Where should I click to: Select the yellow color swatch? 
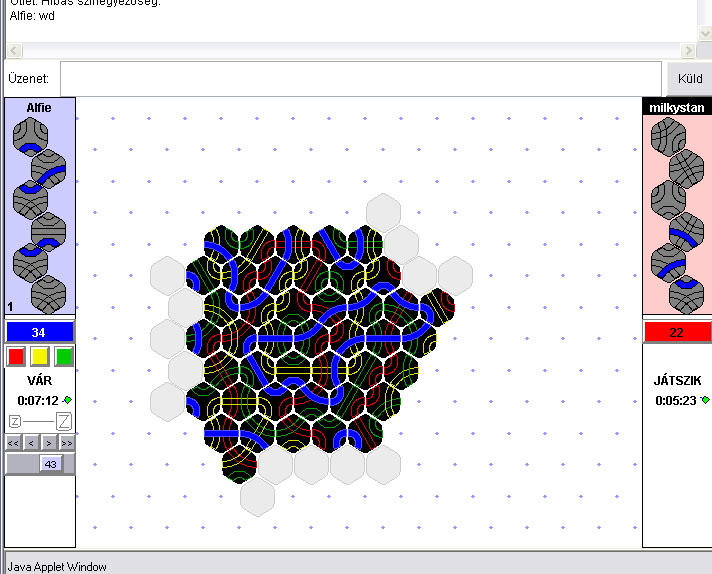tap(40, 356)
